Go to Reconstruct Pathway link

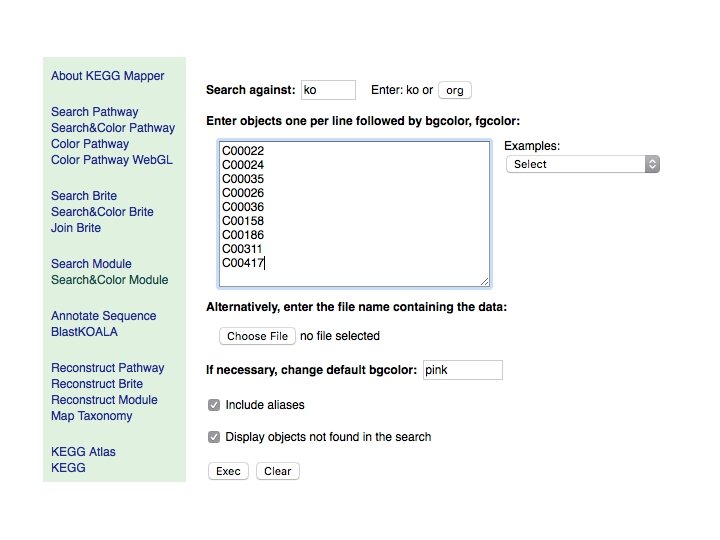pos(108,368)
